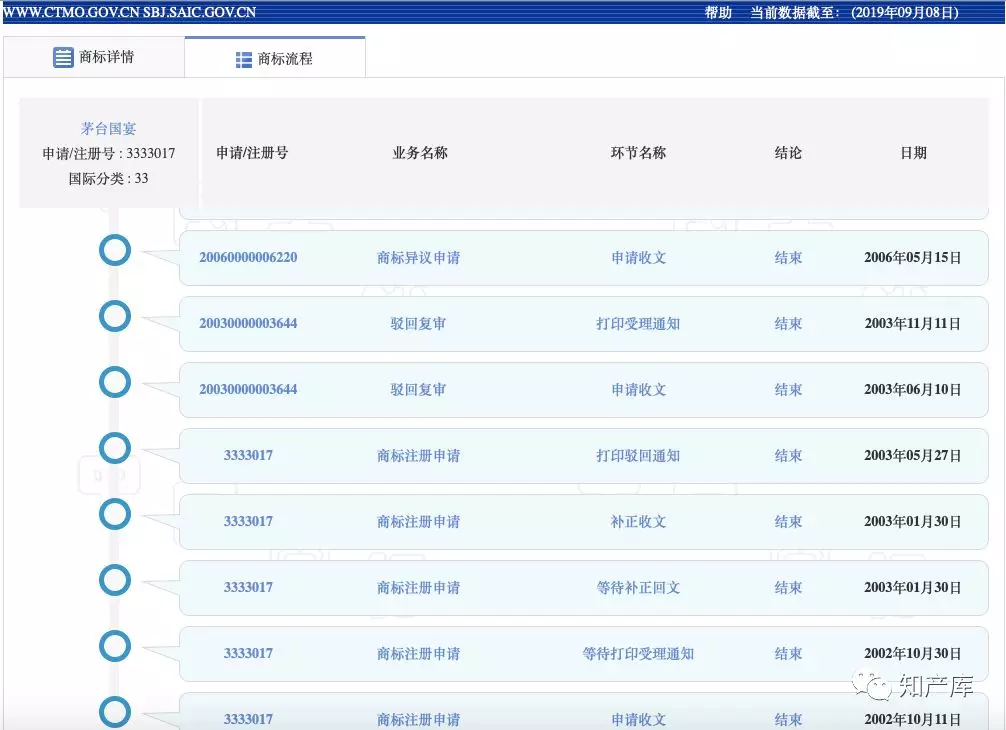
Task: Click 等待补正回文 stage name
Action: (x=638, y=588)
